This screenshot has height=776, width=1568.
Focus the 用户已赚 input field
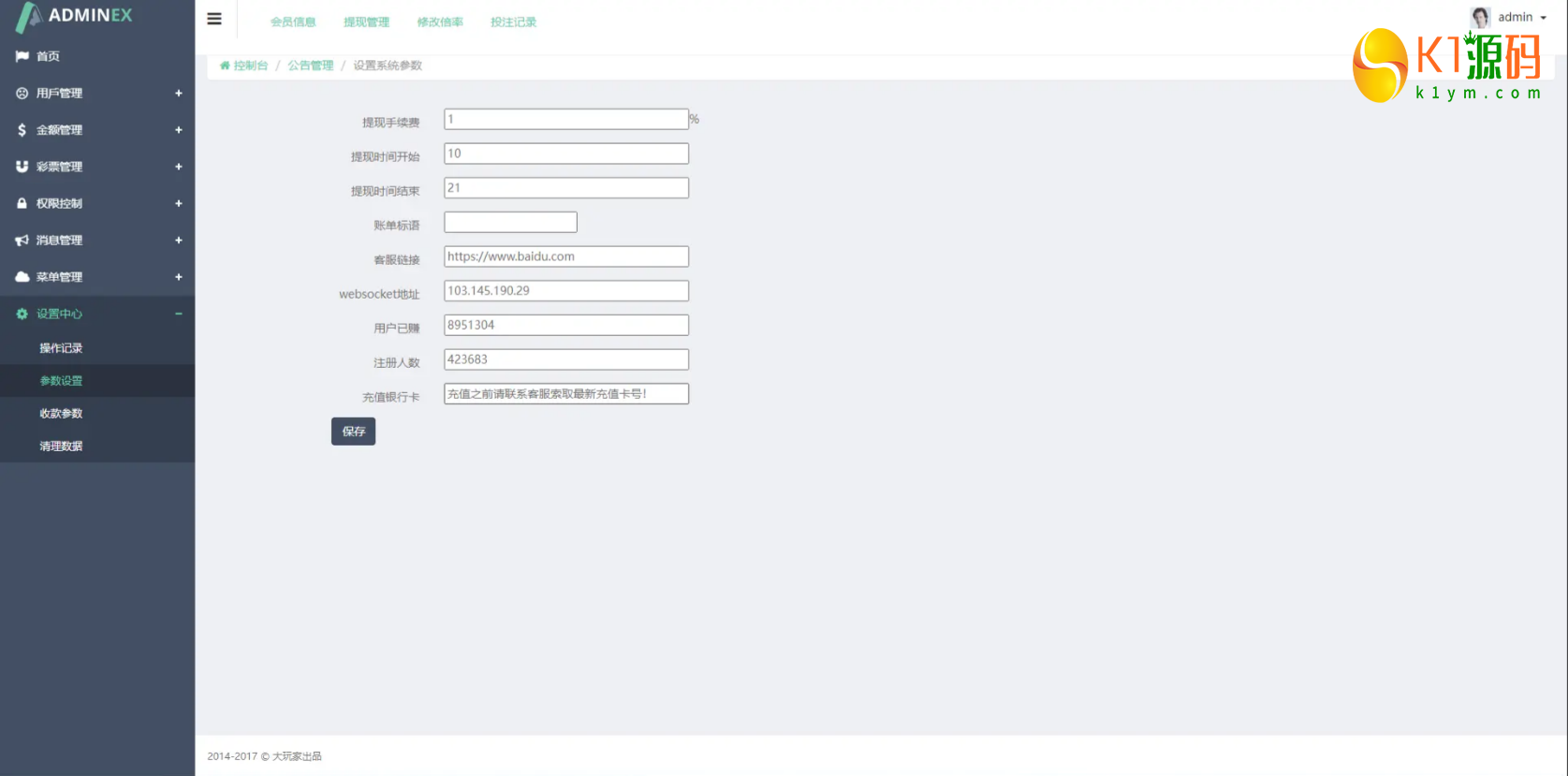566,325
